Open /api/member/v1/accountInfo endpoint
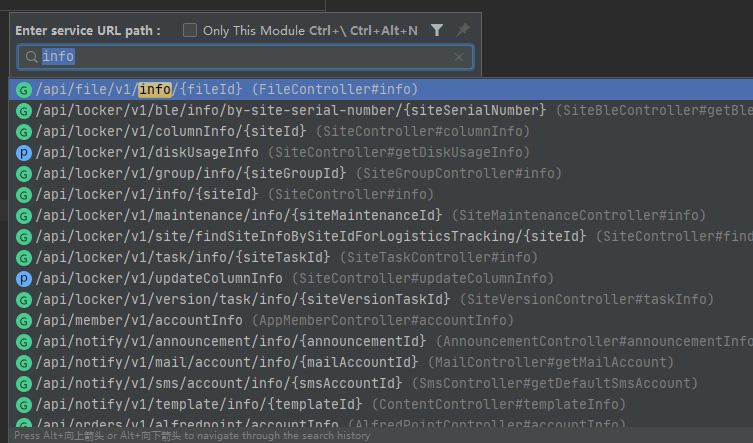753x443 pixels. coord(381,320)
